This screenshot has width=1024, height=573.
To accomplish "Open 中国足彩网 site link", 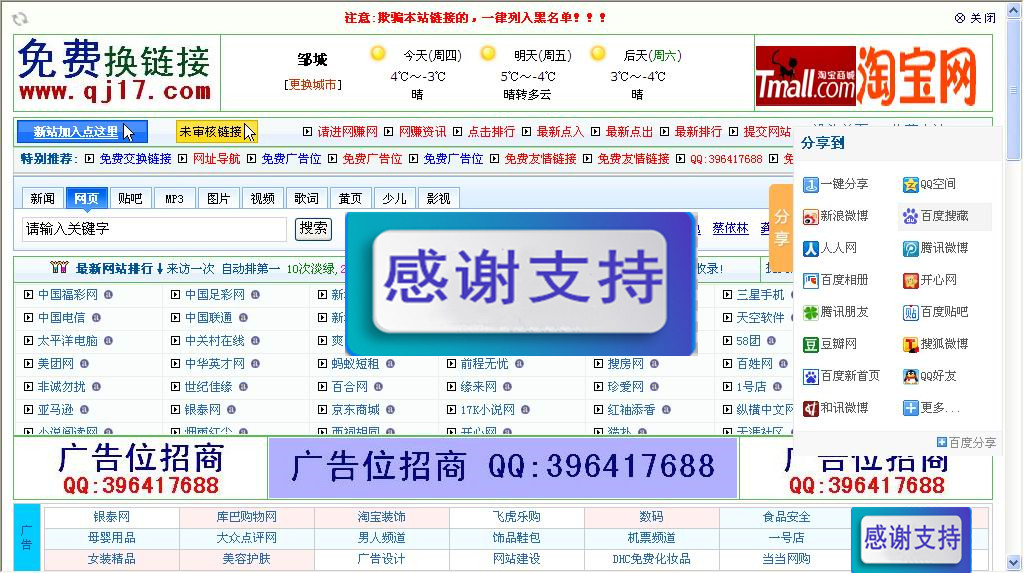I will tap(215, 295).
